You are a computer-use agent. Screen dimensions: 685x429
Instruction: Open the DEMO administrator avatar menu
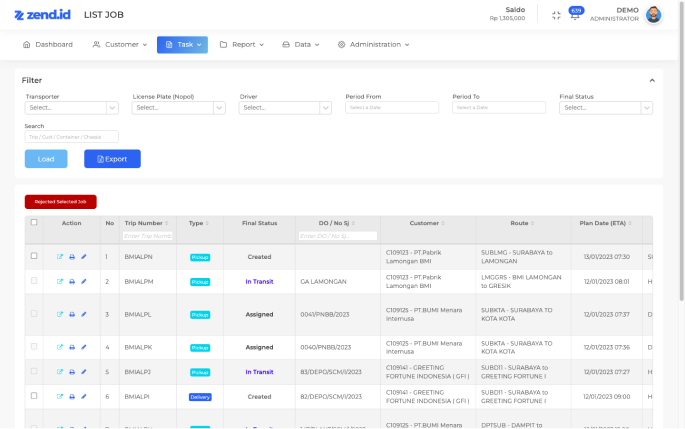(x=654, y=15)
